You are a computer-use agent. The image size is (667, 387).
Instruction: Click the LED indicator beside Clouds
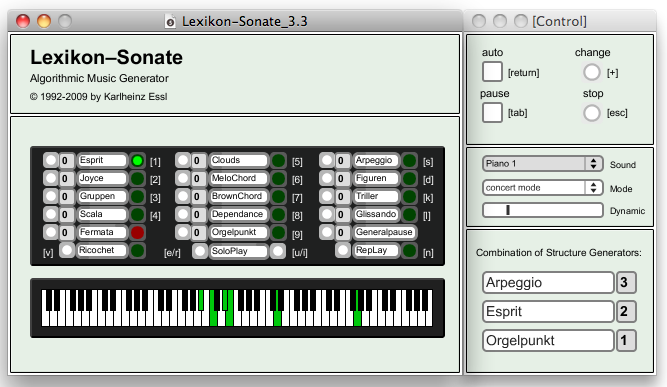point(278,160)
